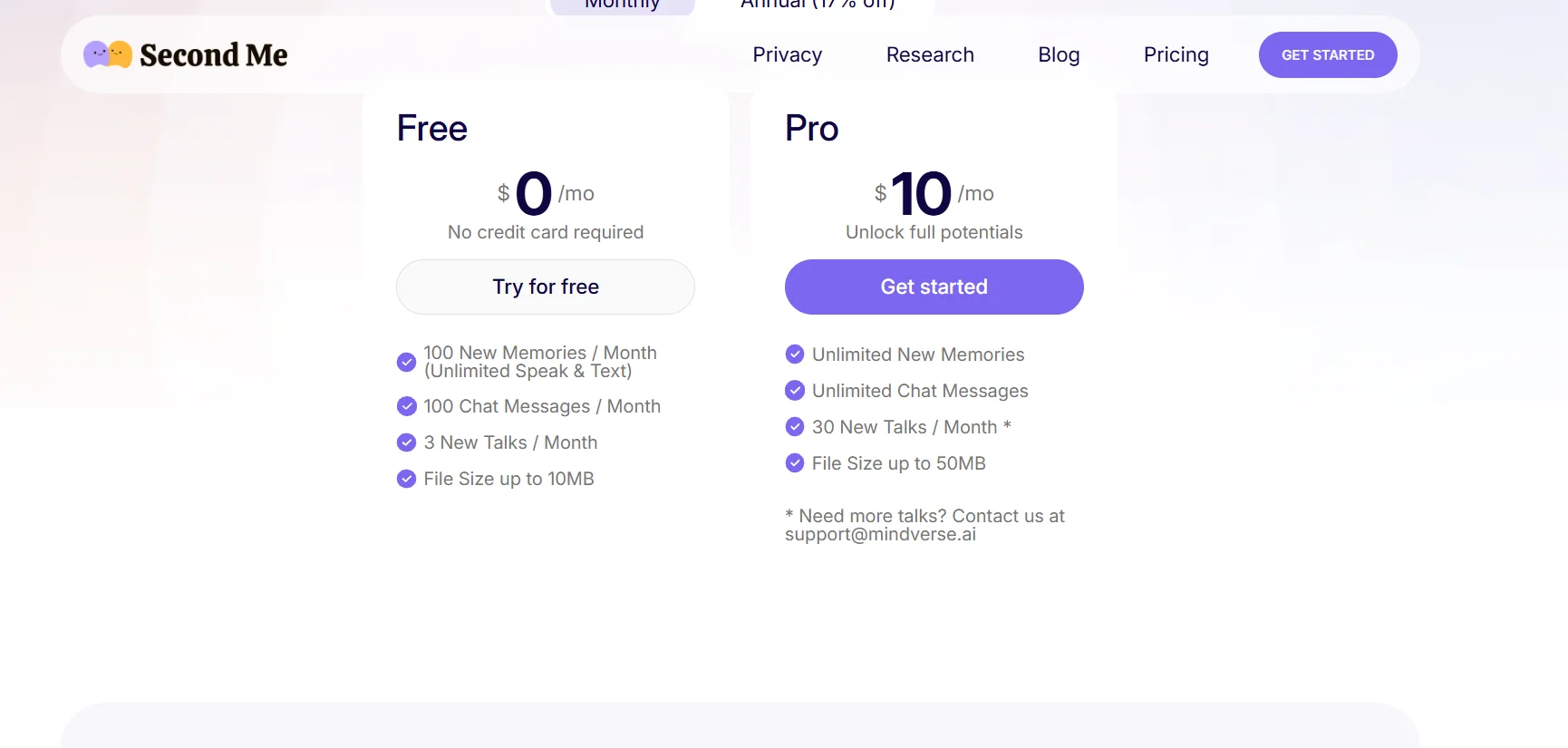Click checkmark icon beside File Size 10MB
1568x748 pixels.
point(407,479)
